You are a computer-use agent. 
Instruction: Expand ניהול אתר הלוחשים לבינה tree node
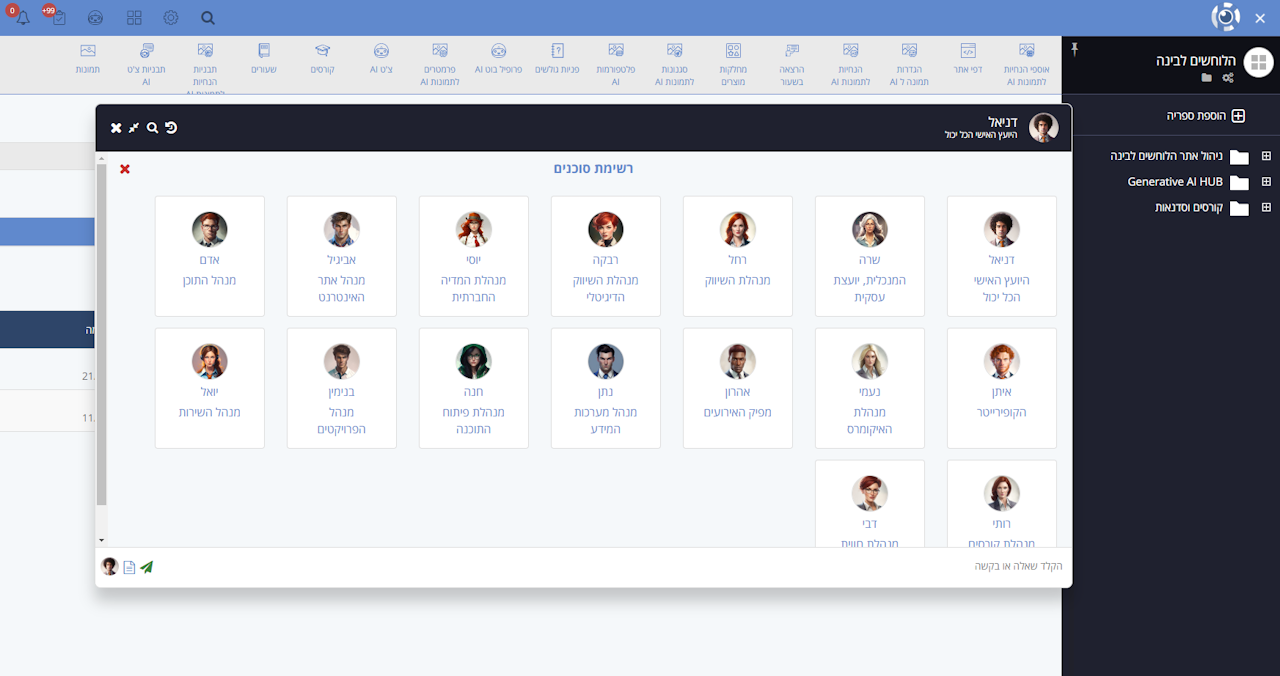click(1266, 156)
